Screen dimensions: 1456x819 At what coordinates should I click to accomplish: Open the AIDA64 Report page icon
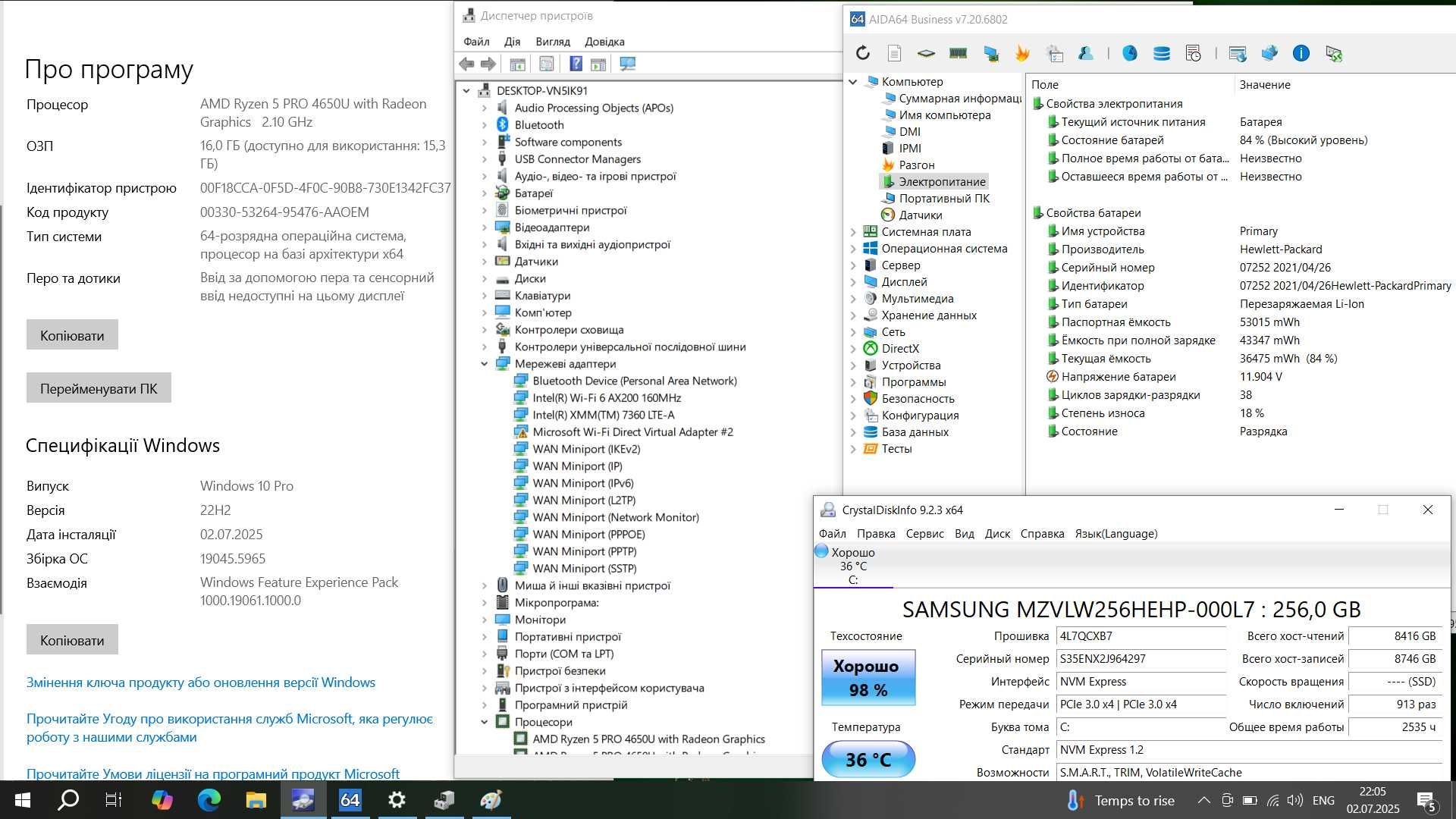(894, 53)
